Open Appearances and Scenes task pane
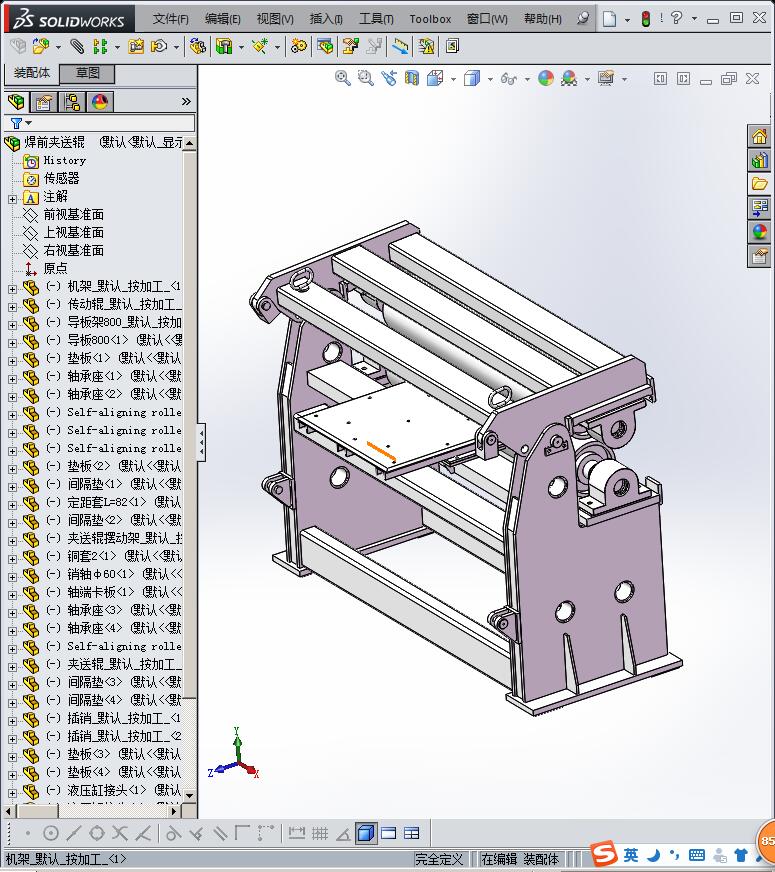 pyautogui.click(x=759, y=232)
